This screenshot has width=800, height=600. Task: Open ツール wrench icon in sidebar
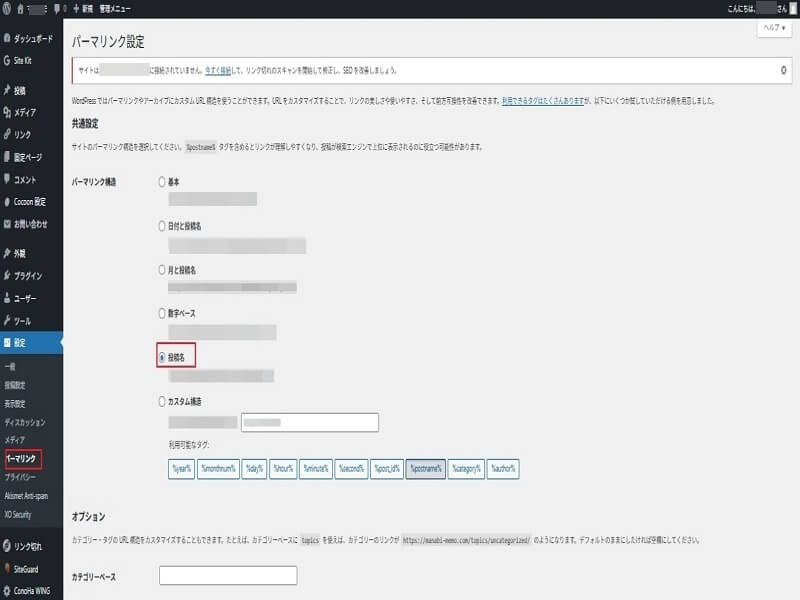pyautogui.click(x=8, y=321)
